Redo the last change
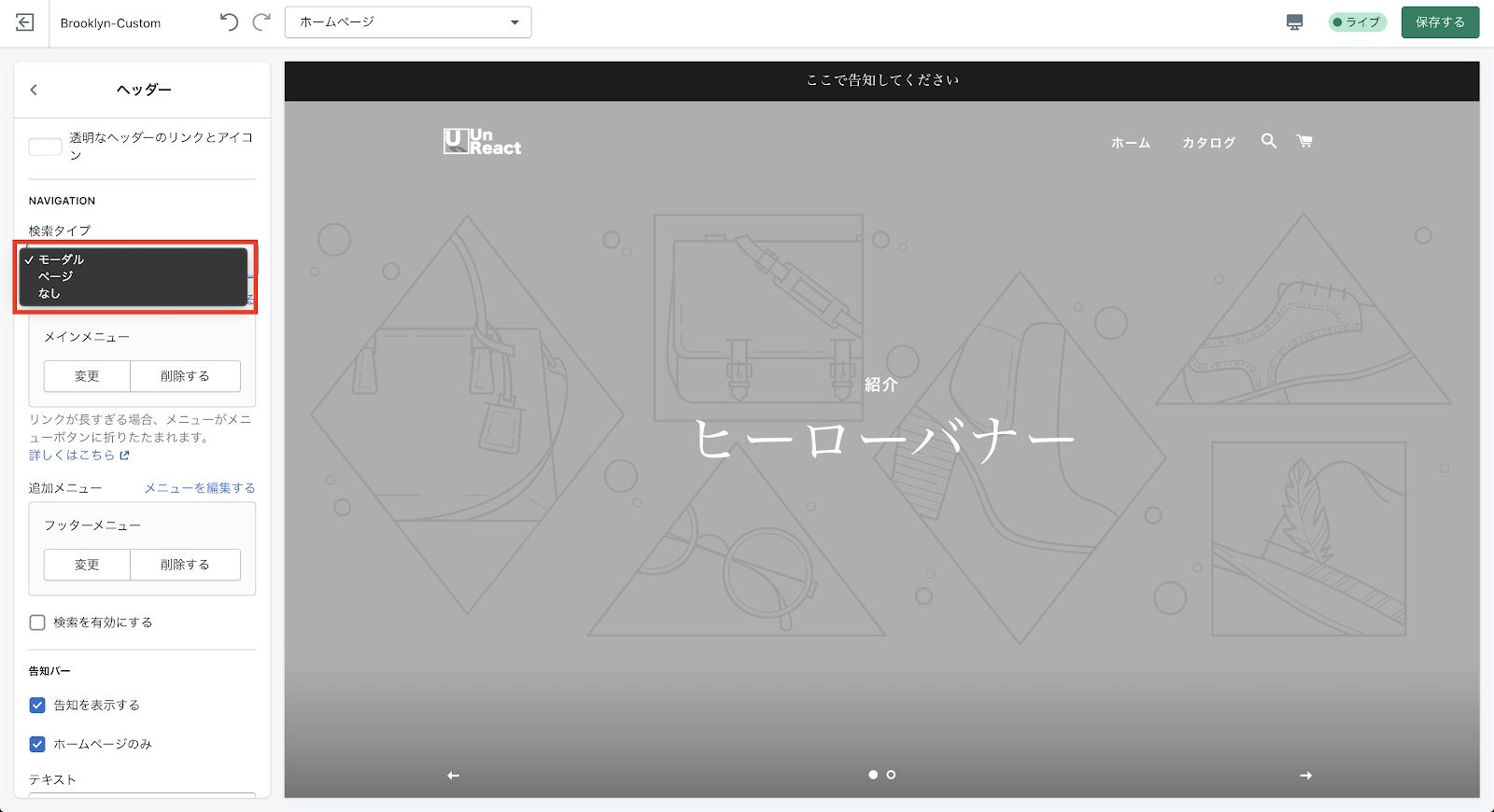 262,22
